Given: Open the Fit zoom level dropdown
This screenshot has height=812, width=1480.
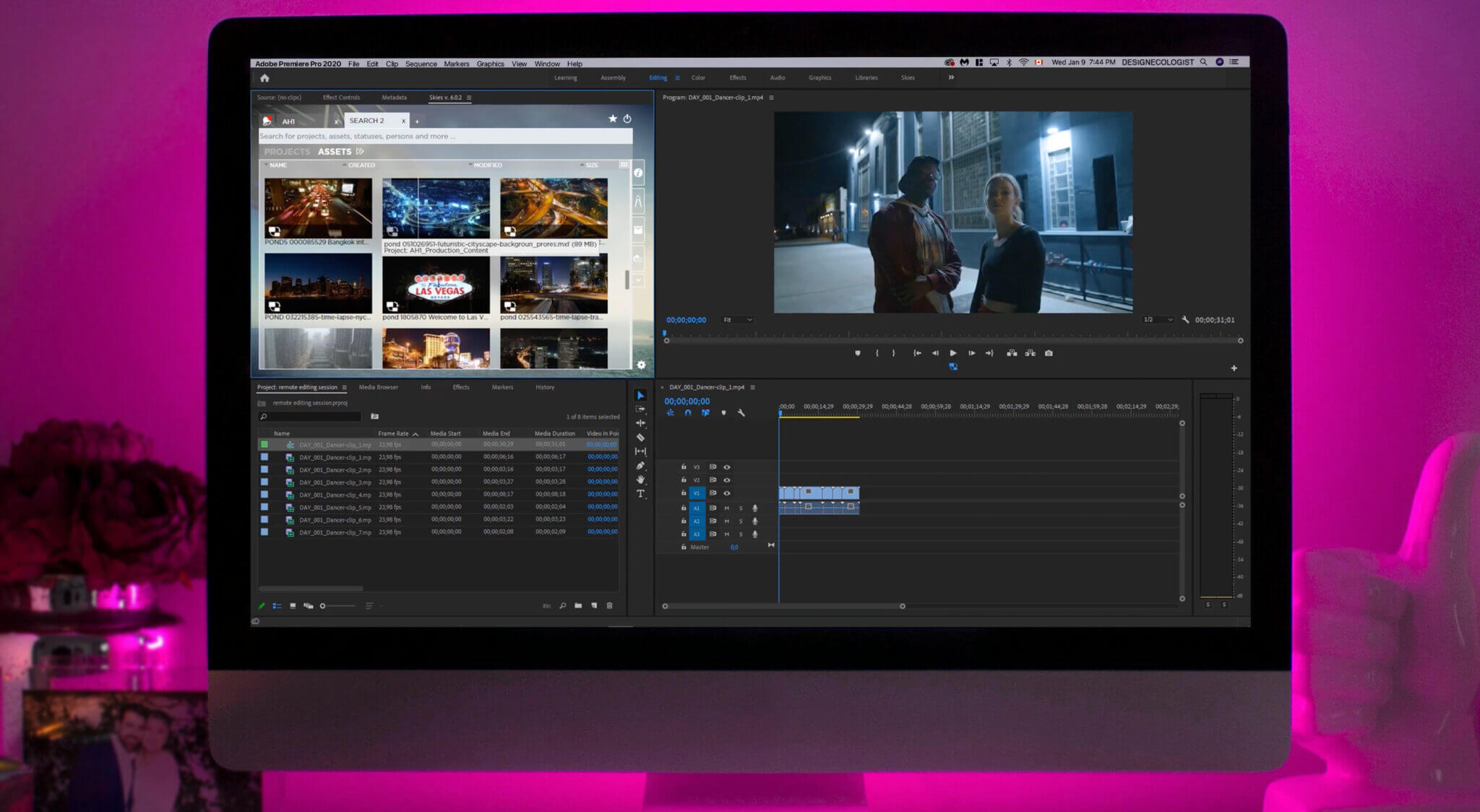Looking at the screenshot, I should coord(737,320).
